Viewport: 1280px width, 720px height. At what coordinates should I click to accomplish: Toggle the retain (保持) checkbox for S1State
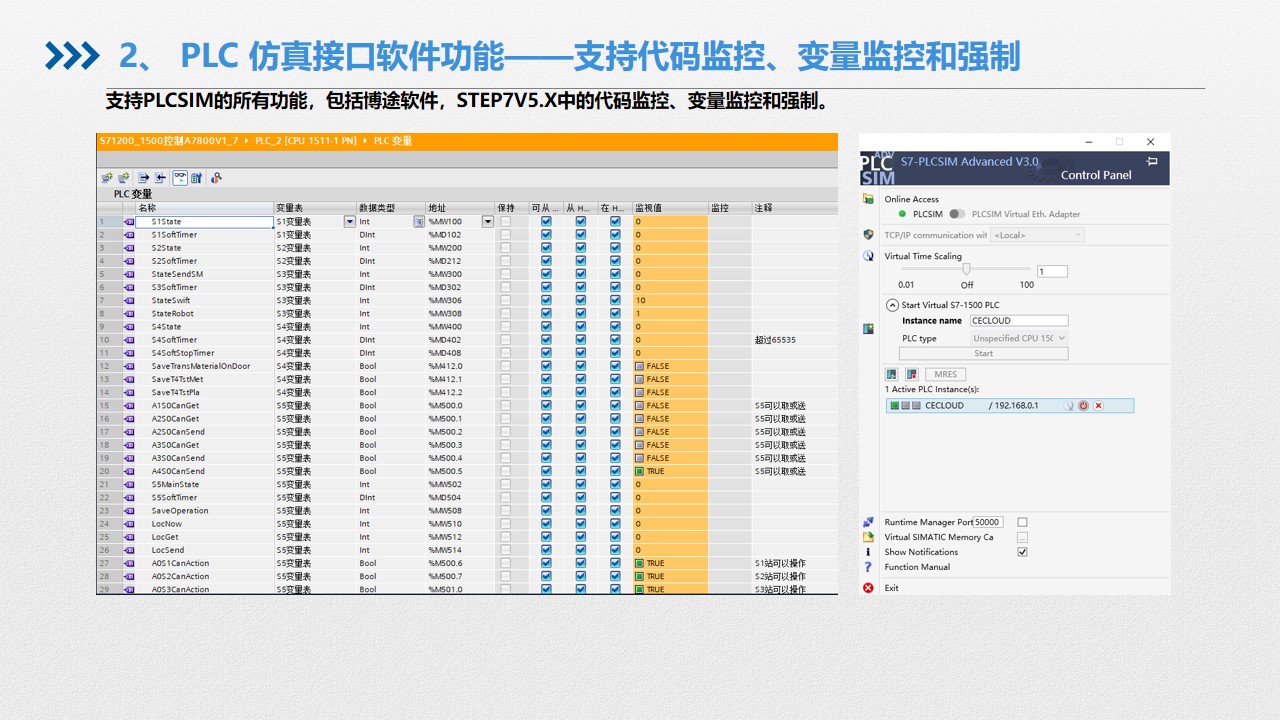click(505, 222)
